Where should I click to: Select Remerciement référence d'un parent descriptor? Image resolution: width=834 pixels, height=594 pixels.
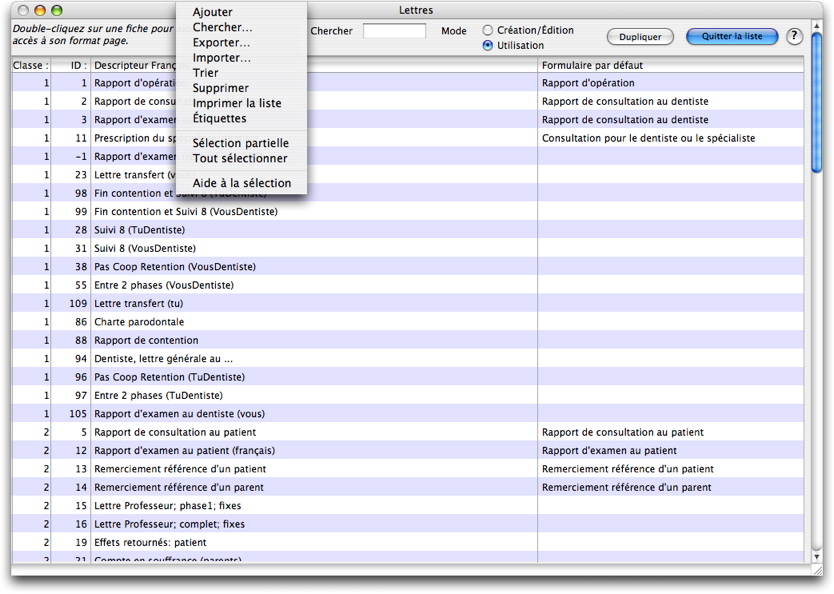click(x=179, y=488)
